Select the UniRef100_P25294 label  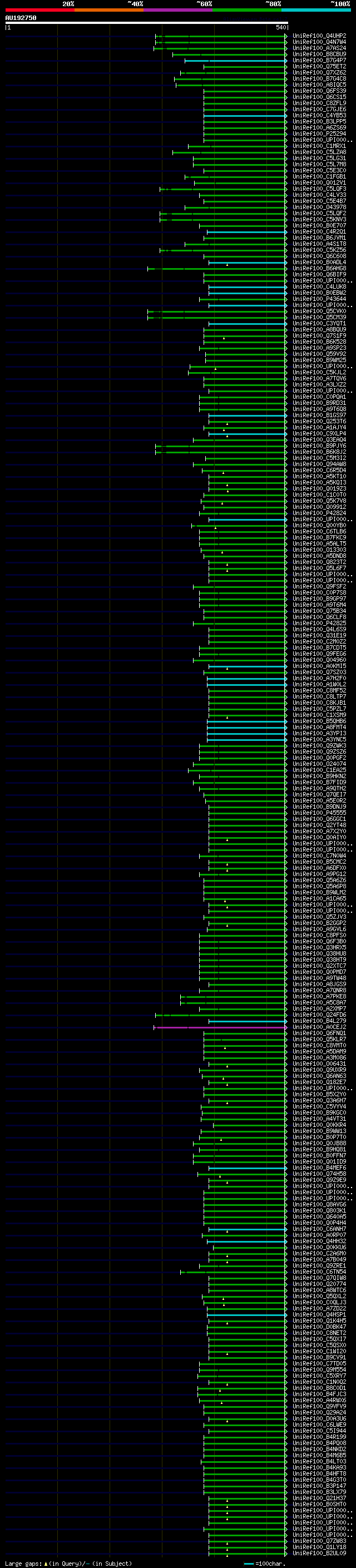(319, 133)
